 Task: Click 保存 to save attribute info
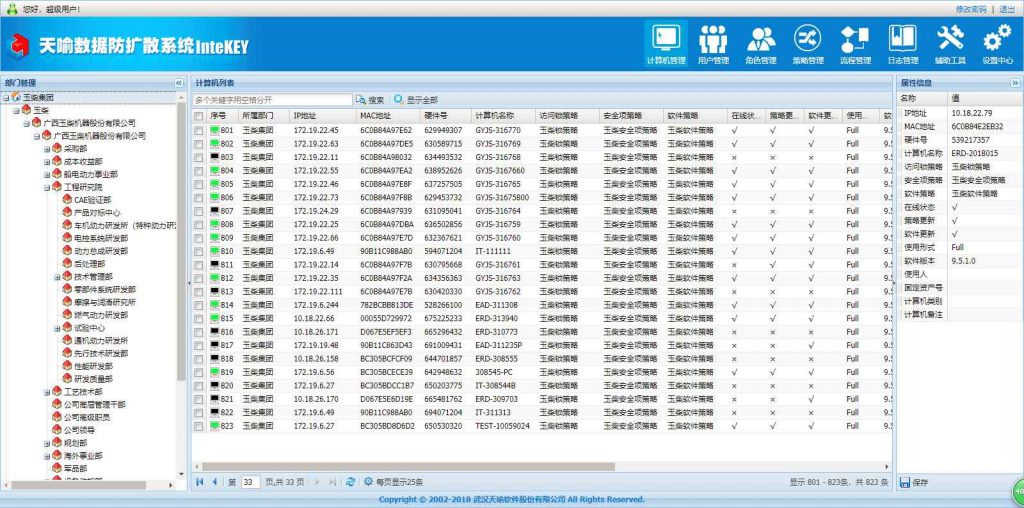pyautogui.click(x=914, y=483)
